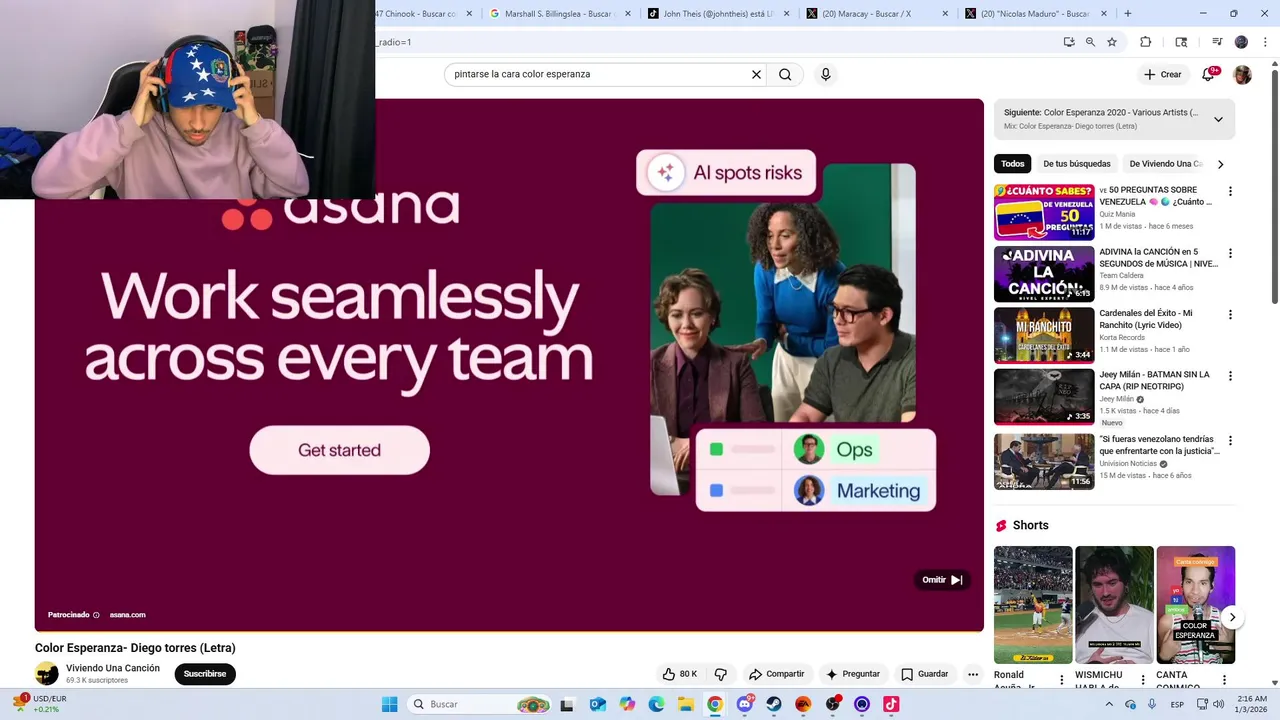Open Steam from the taskbar
The width and height of the screenshot is (1280, 720).
coord(774,704)
